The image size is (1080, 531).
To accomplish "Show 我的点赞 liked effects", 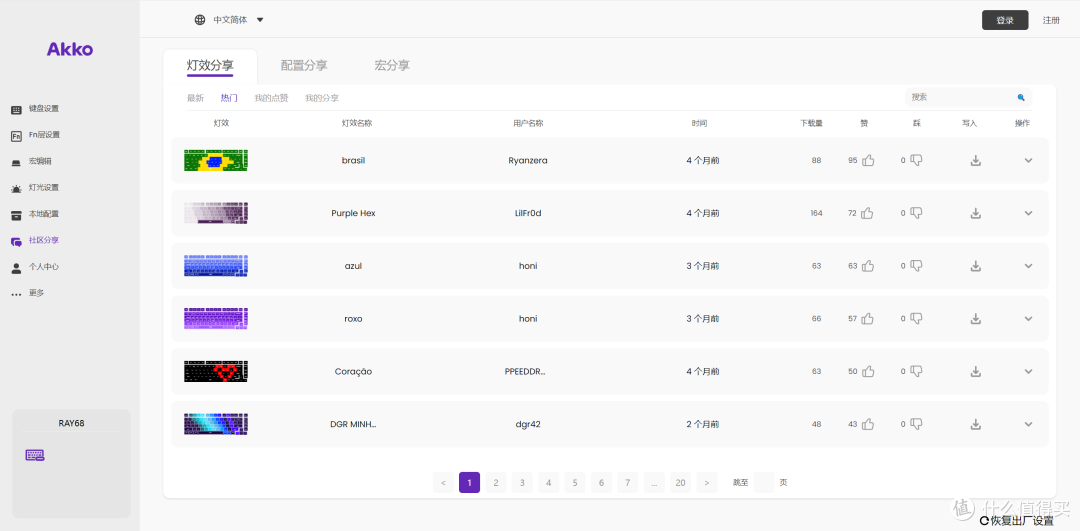I will point(271,98).
